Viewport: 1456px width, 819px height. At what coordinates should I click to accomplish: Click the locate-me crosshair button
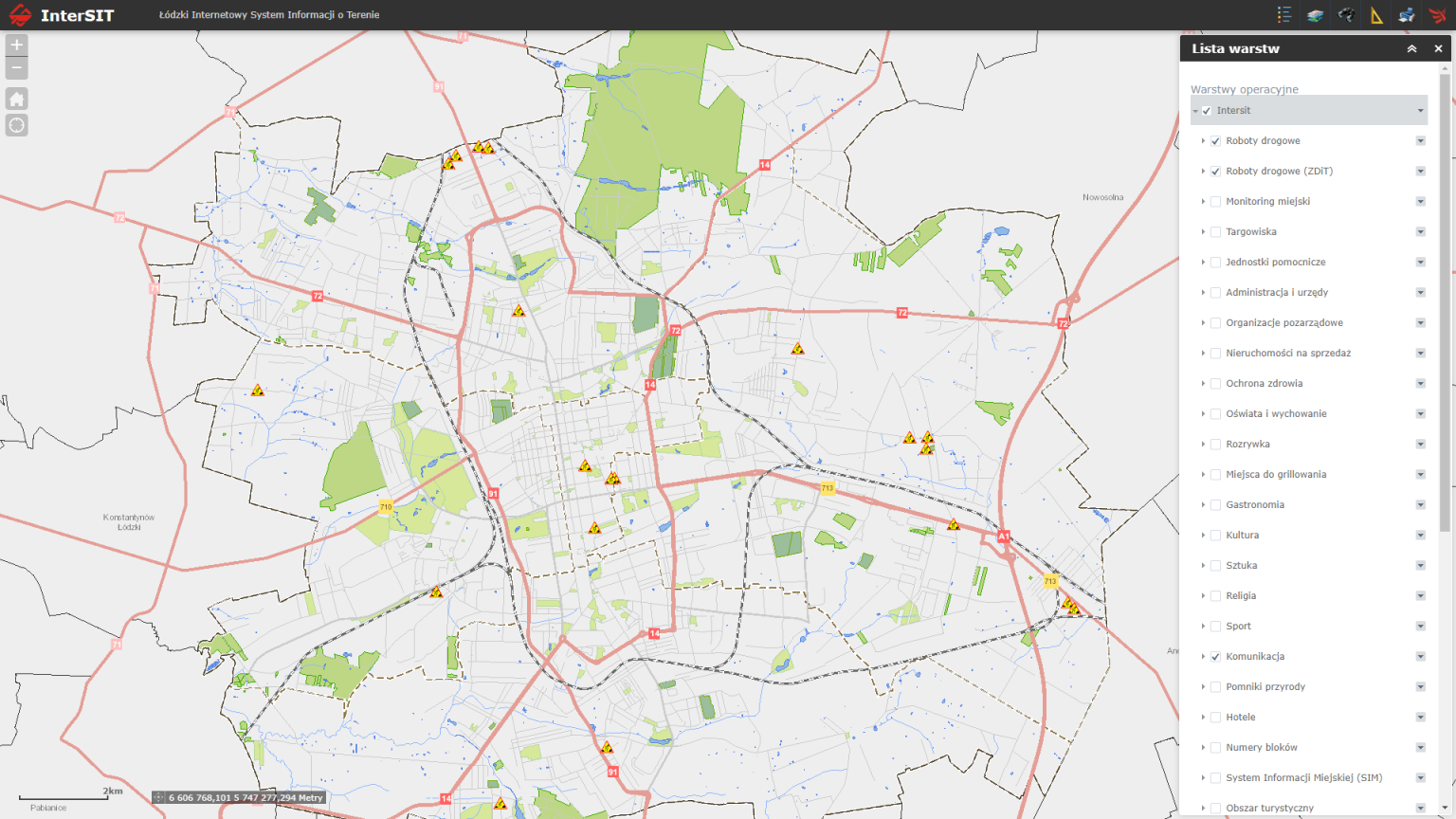pos(16,125)
